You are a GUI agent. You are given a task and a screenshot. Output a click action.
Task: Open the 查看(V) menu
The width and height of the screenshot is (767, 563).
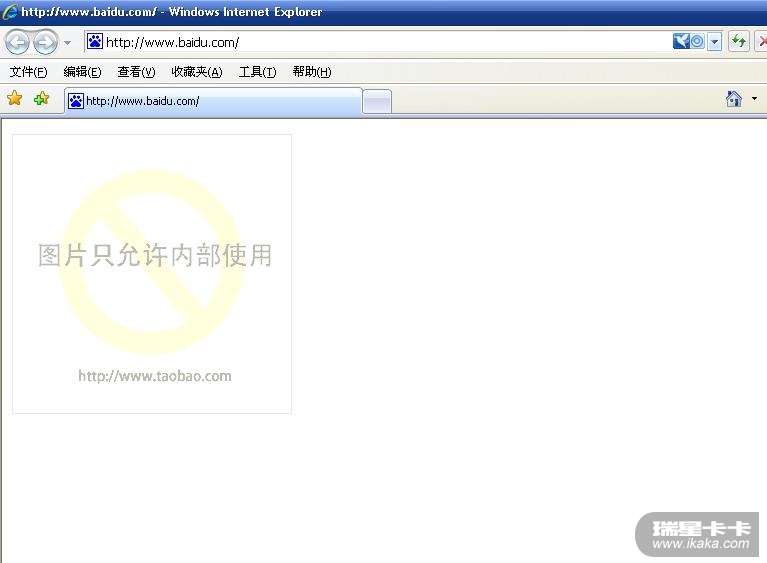[136, 72]
